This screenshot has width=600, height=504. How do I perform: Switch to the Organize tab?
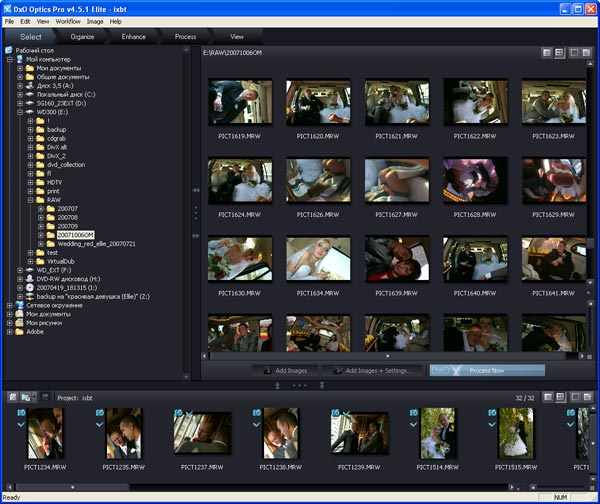click(82, 37)
